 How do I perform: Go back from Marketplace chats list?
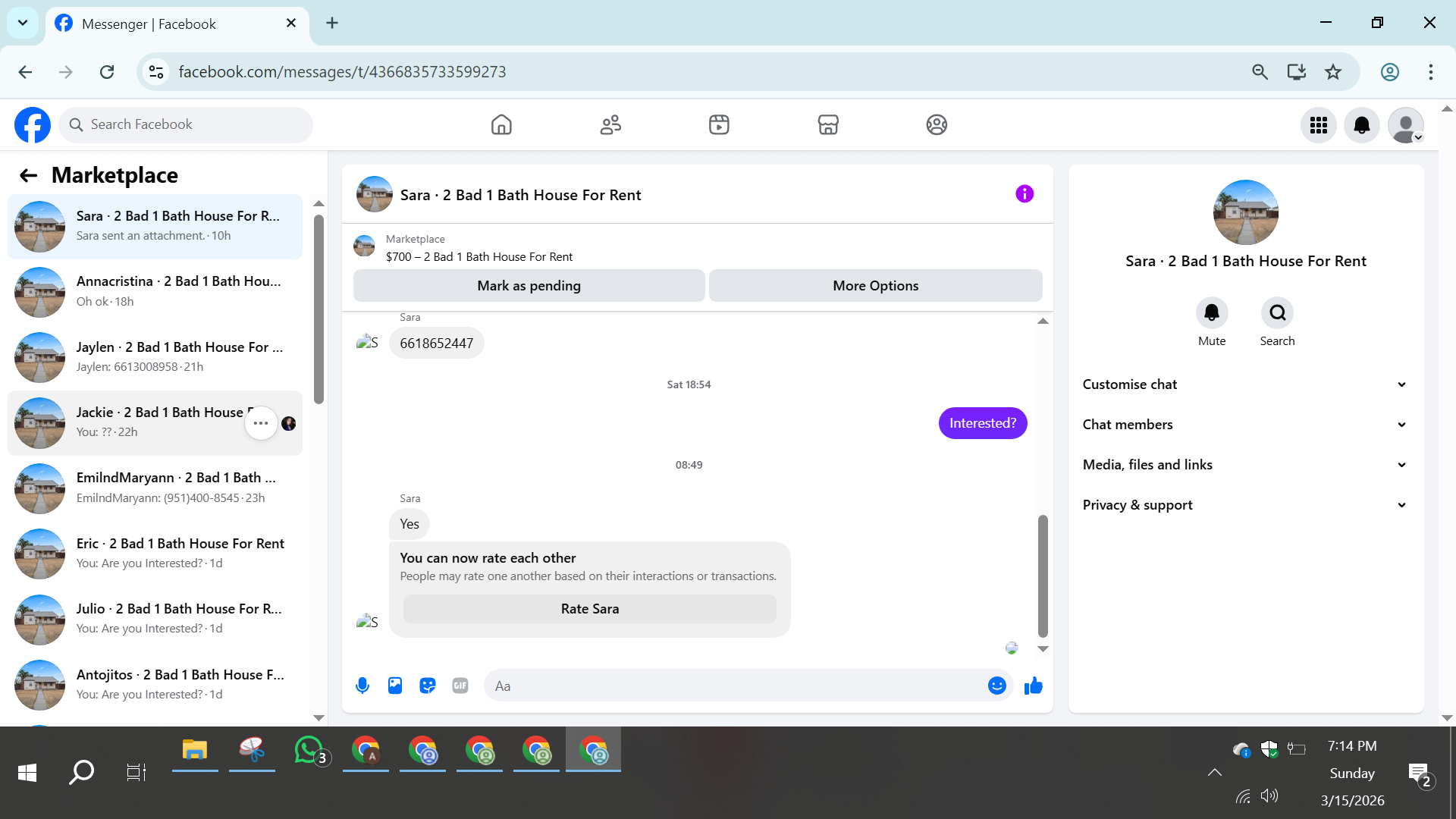pos(28,176)
